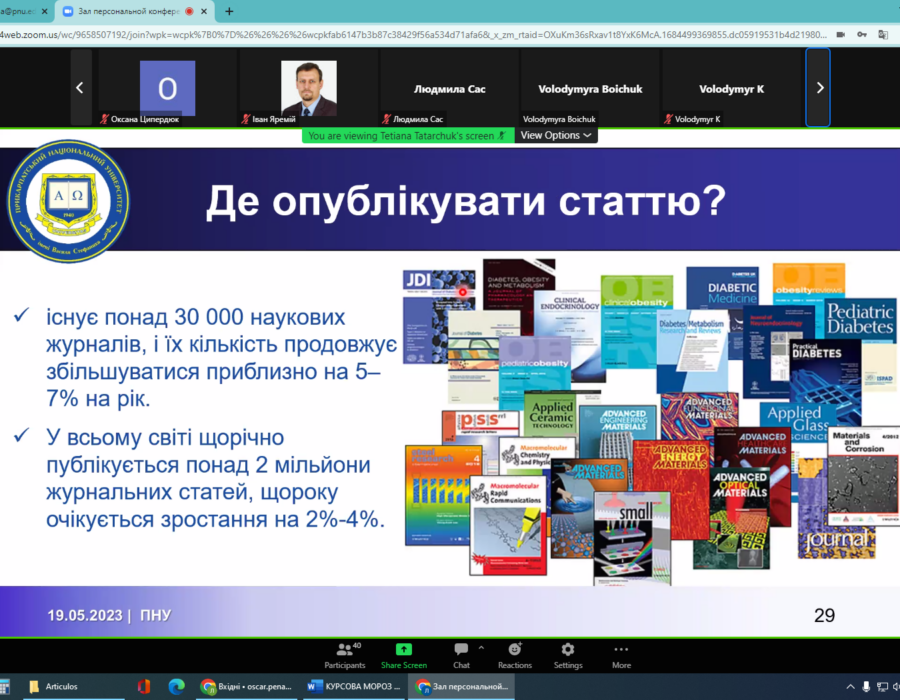Switch to the КУРСОВА МОРОЗ Word document
The height and width of the screenshot is (700, 900).
point(354,686)
